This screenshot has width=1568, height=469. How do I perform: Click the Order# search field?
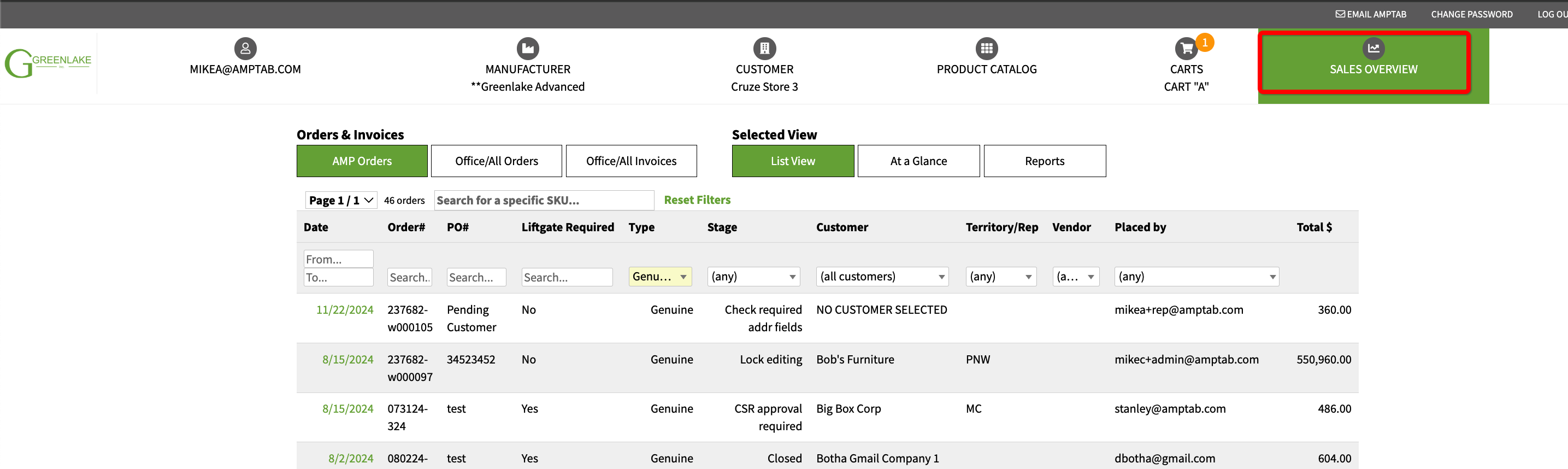coord(410,277)
